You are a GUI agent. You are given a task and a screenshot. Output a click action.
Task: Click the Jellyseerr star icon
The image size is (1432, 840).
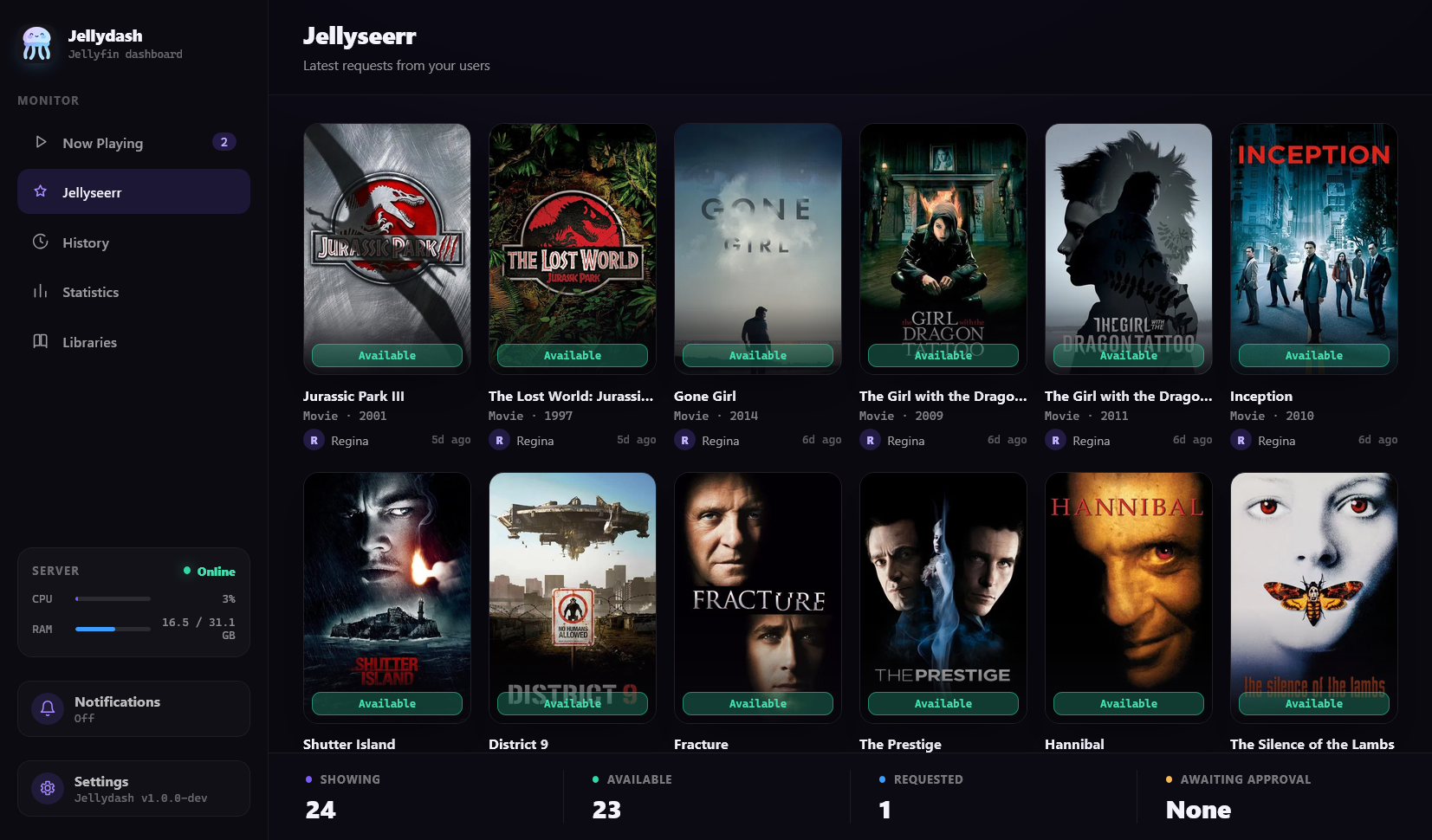click(41, 191)
